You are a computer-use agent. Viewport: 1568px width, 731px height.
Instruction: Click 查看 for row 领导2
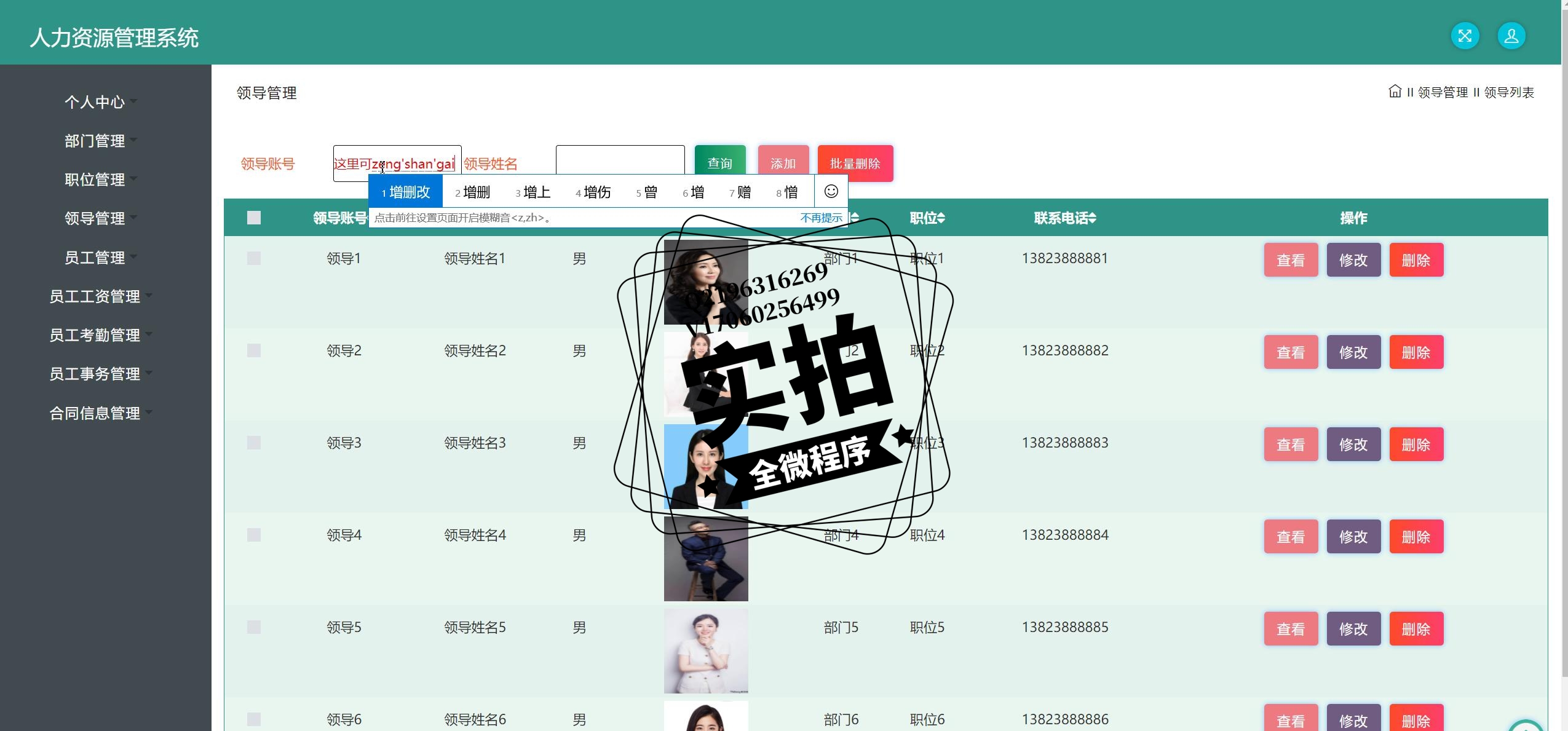tap(1291, 352)
